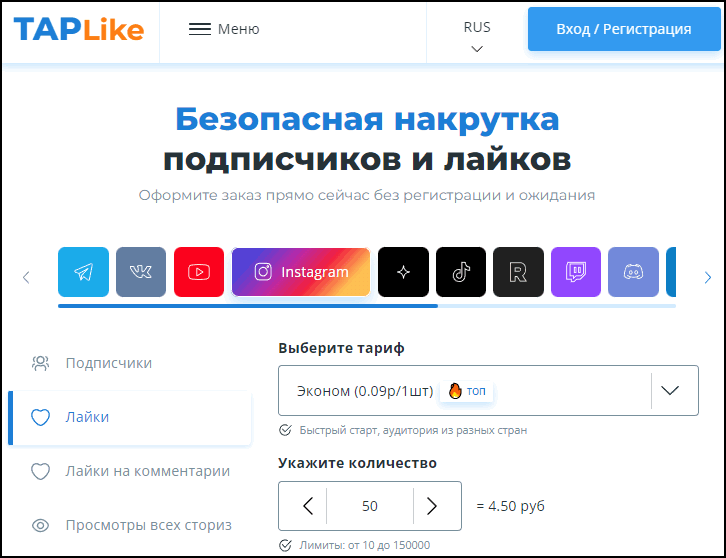Choose Лайки на комментарии option
726x558 pixels.
click(130, 471)
